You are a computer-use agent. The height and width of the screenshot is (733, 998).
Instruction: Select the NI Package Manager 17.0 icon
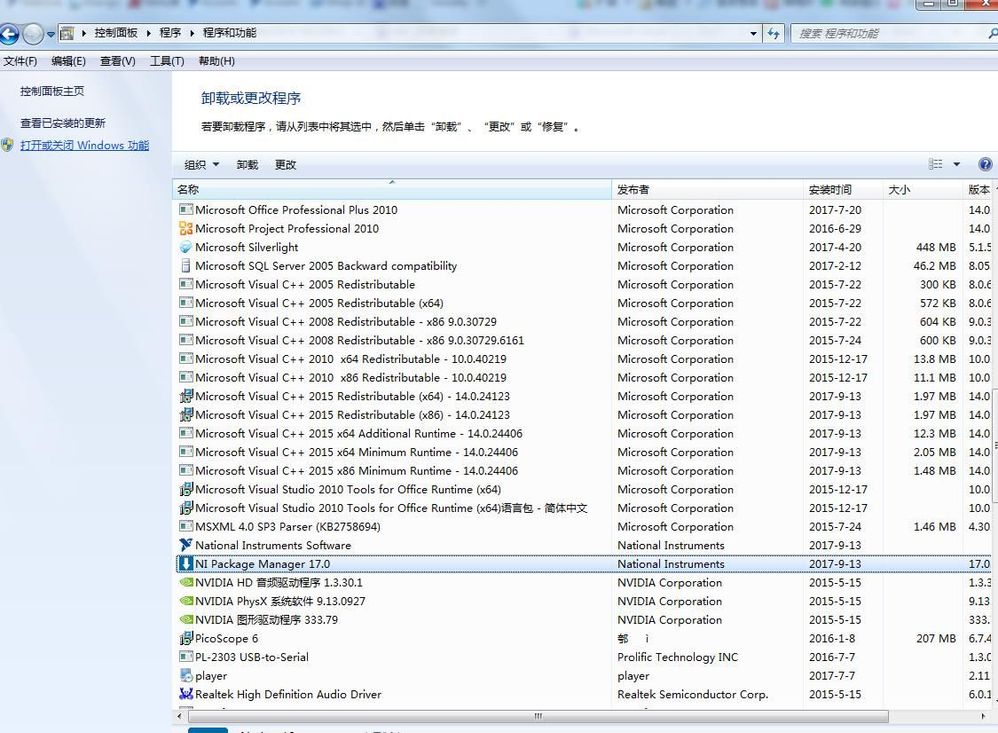(186, 563)
